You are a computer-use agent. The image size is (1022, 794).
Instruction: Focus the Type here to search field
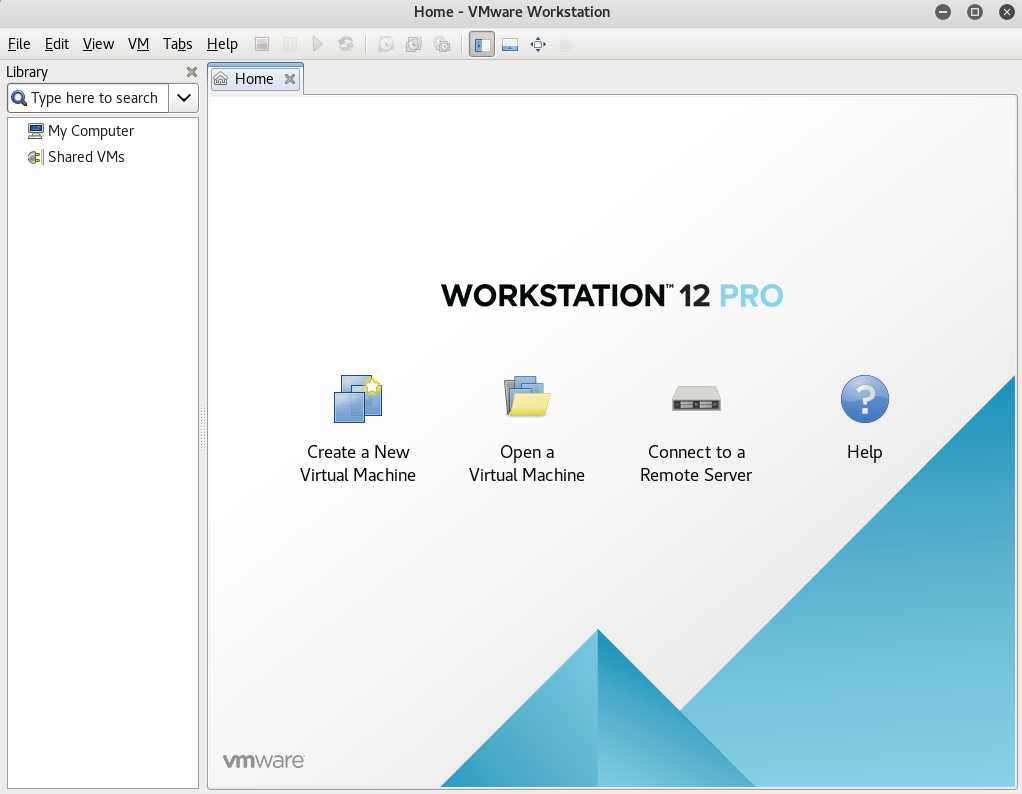point(88,98)
